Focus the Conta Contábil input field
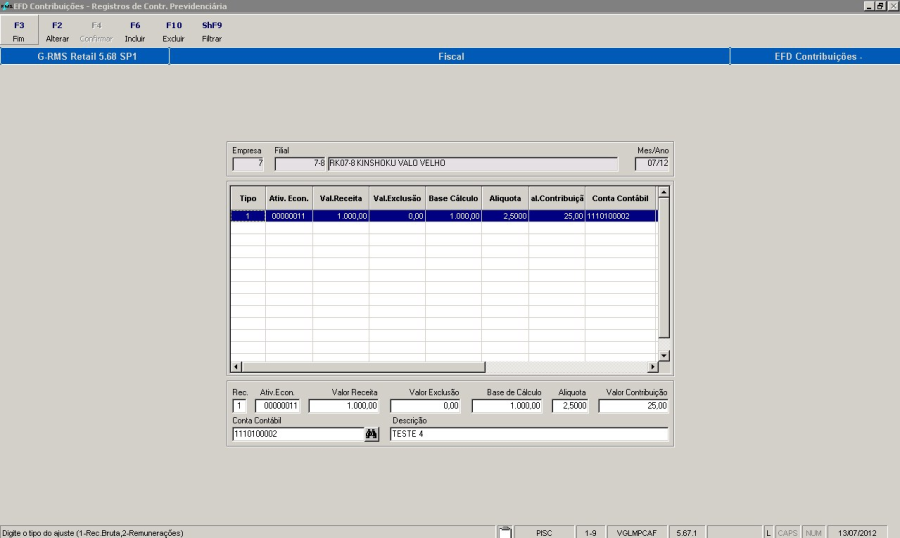This screenshot has height=538, width=900. (x=298, y=434)
